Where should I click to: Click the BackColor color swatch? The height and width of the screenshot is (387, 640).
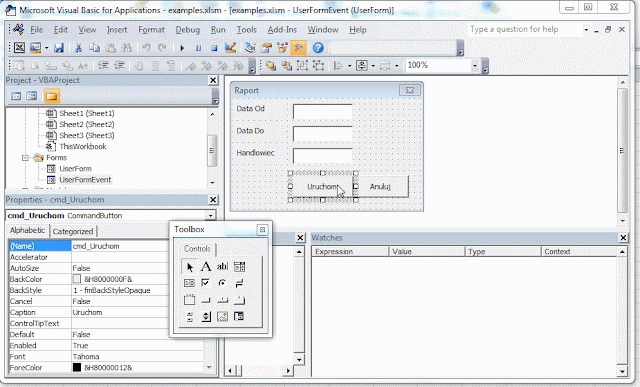(77, 279)
